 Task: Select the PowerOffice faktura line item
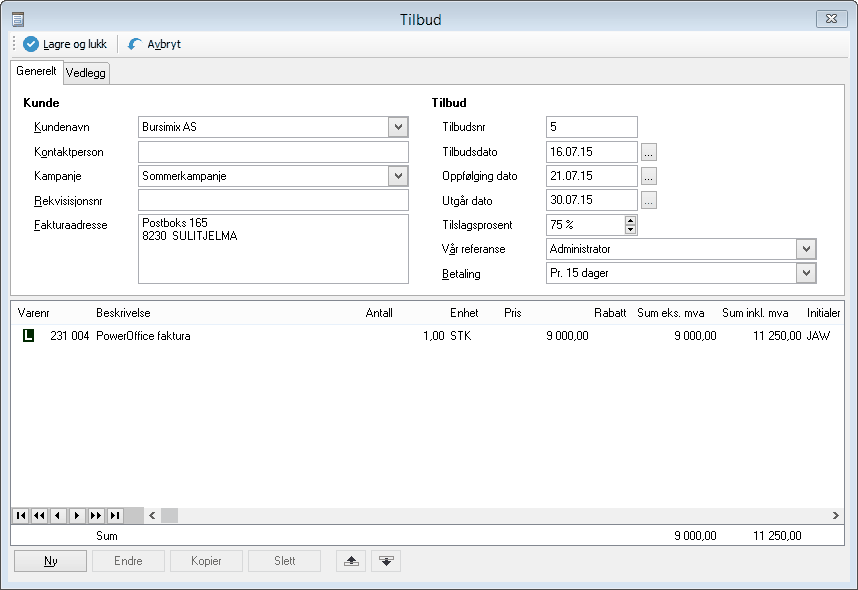pyautogui.click(x=427, y=336)
